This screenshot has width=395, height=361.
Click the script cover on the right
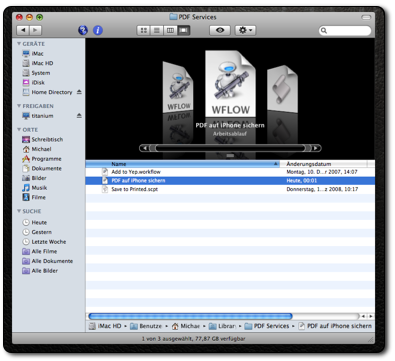point(282,89)
